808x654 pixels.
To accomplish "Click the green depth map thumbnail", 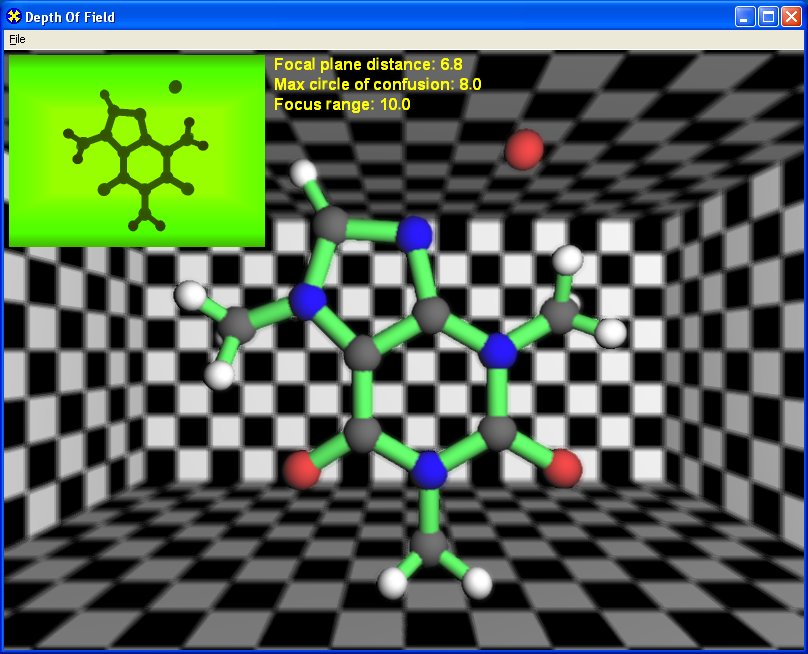I will [137, 151].
